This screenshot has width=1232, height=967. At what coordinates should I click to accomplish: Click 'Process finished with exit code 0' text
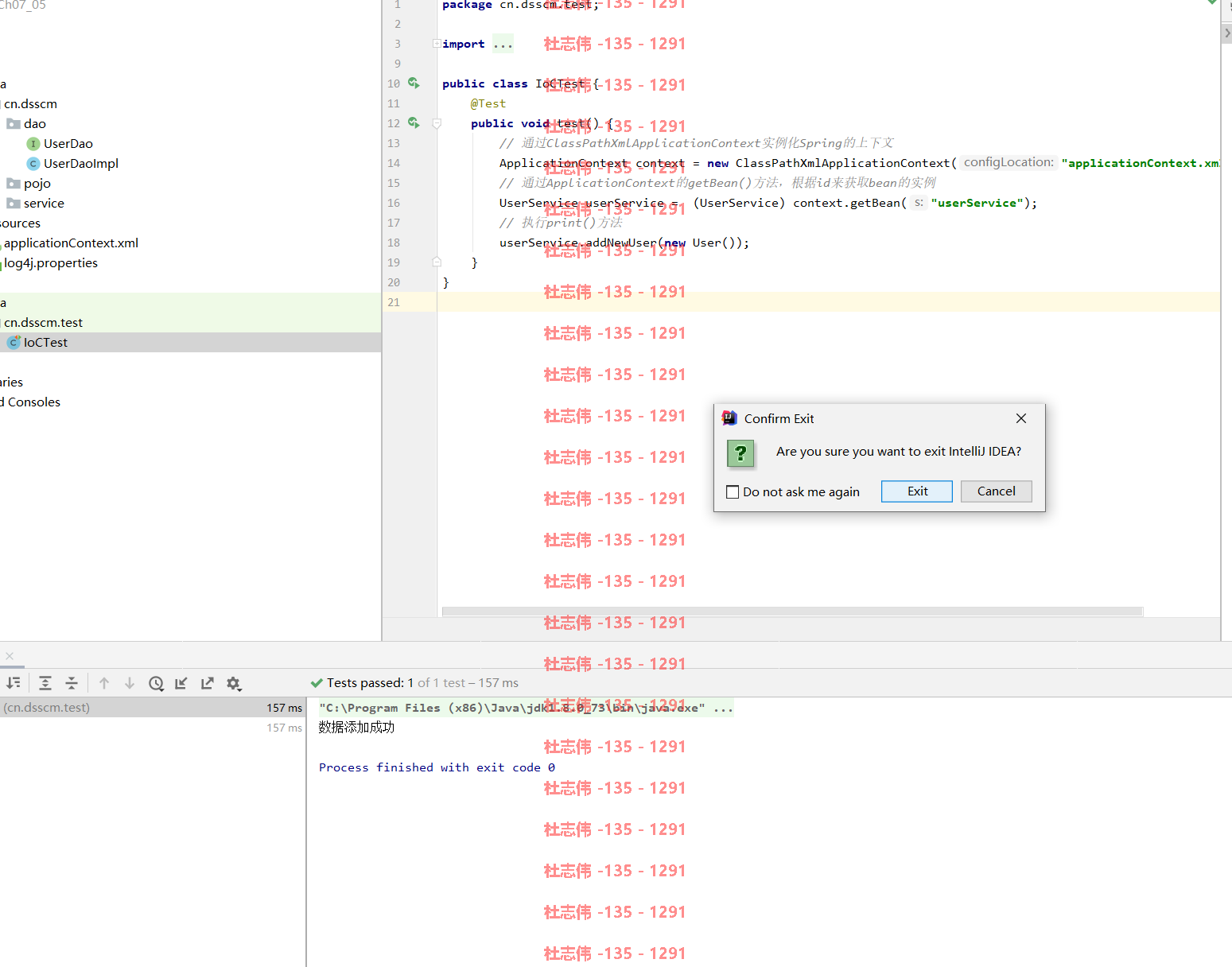click(437, 767)
